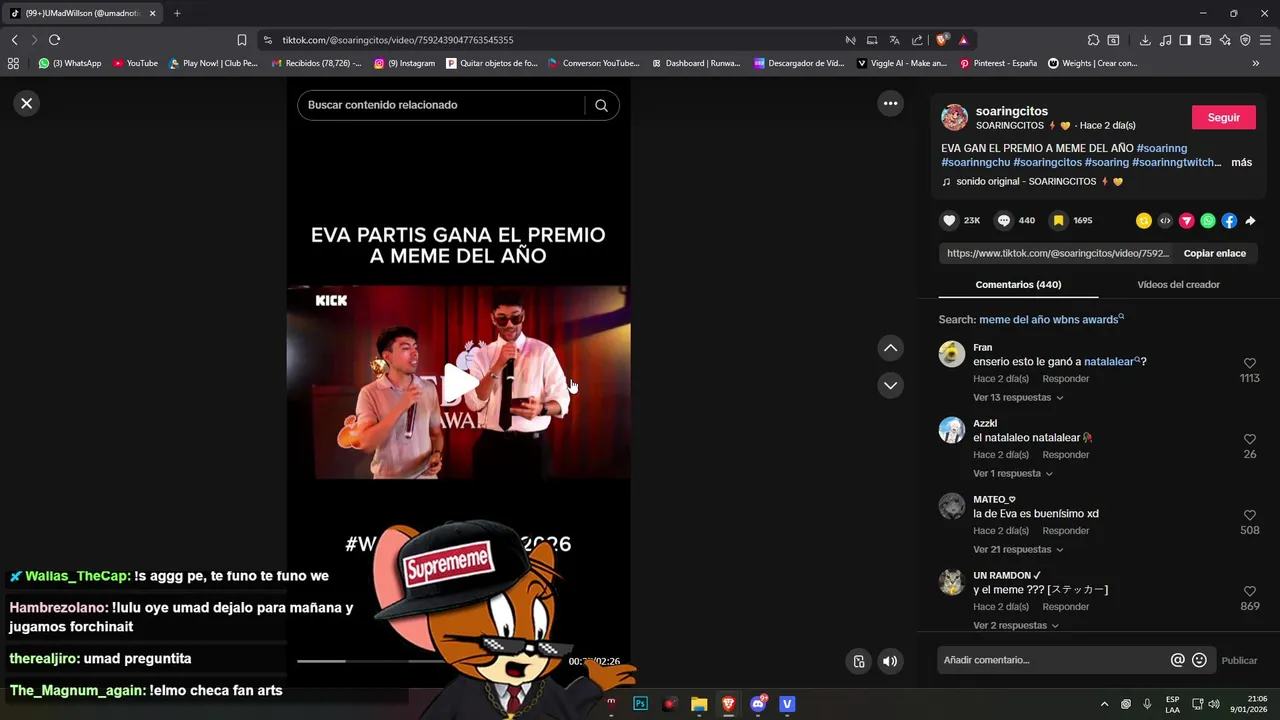Viewport: 1280px width, 720px height.
Task: Save video with bookmark icon 1695
Action: (x=1058, y=220)
